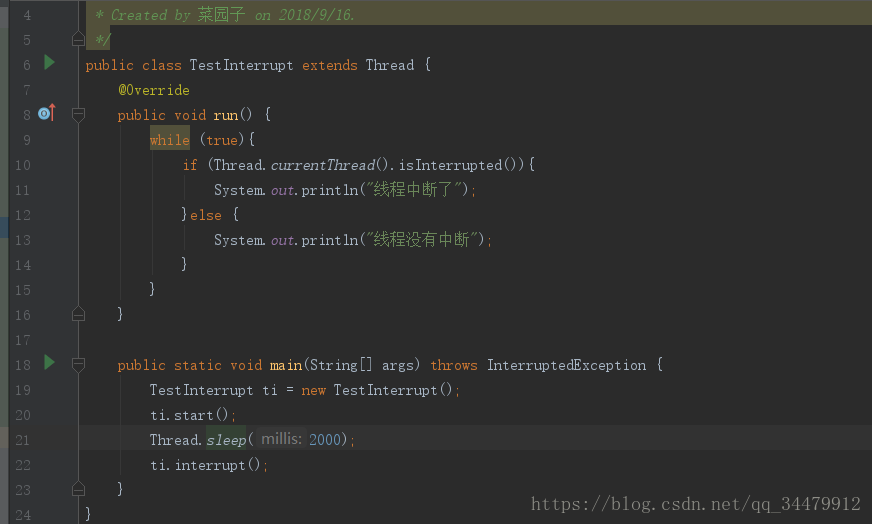Screen dimensions: 872x524
Task: Click 'String[] args' parameter
Action: (x=361, y=365)
